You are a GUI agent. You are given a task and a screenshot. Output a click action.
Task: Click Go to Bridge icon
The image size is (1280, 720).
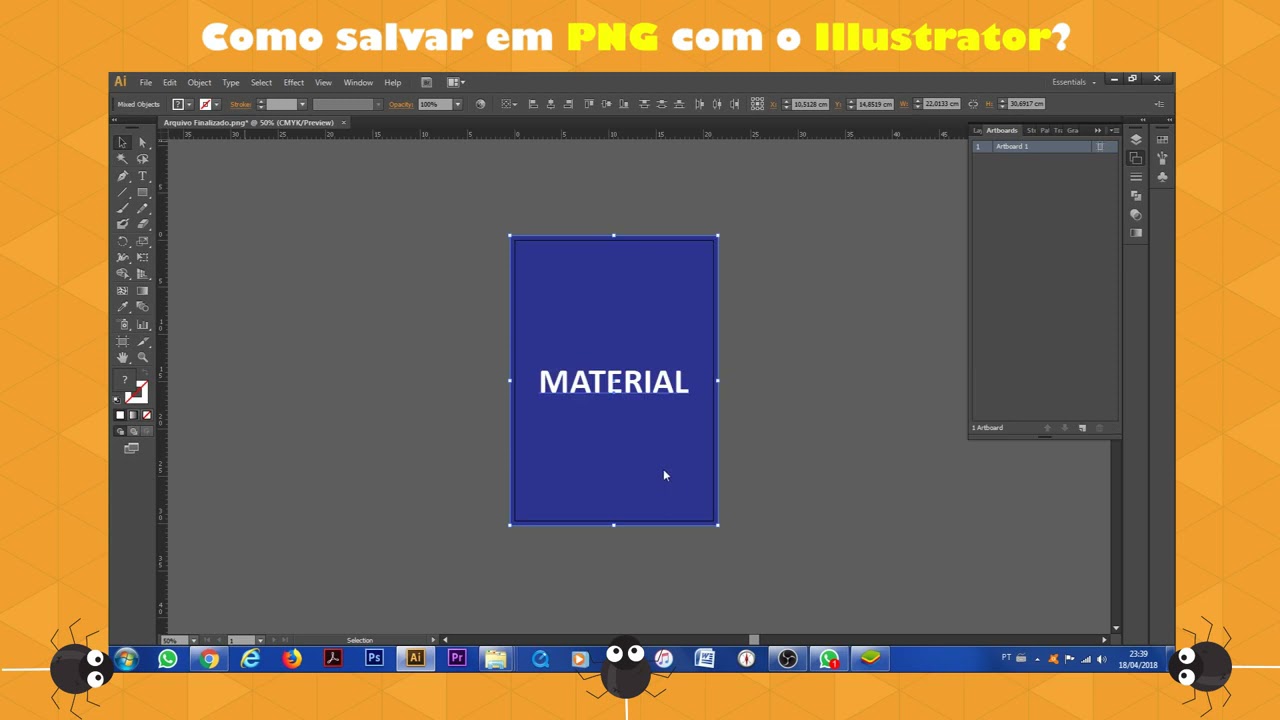coord(426,82)
